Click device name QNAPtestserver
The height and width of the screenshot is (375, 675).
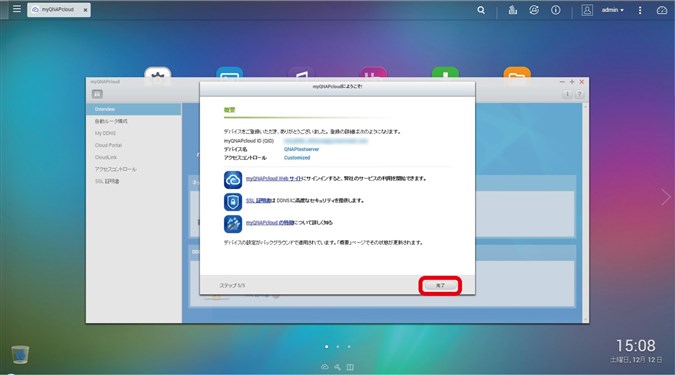(301, 149)
